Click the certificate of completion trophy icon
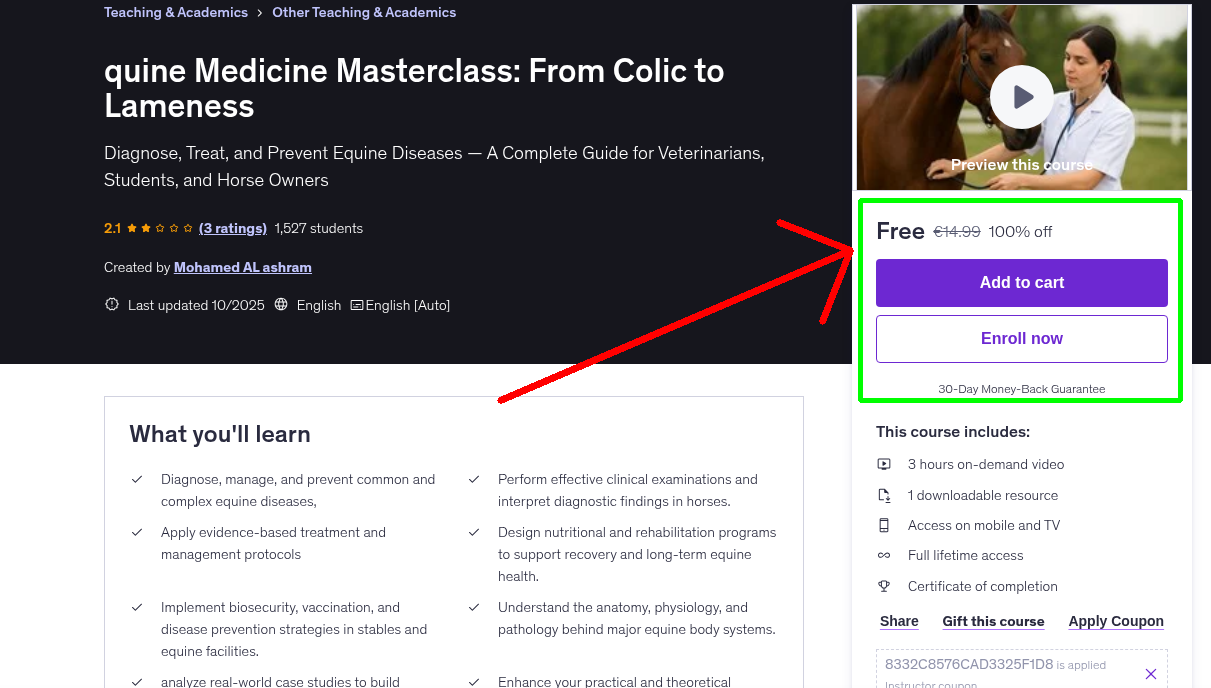The image size is (1211, 688). (x=884, y=586)
